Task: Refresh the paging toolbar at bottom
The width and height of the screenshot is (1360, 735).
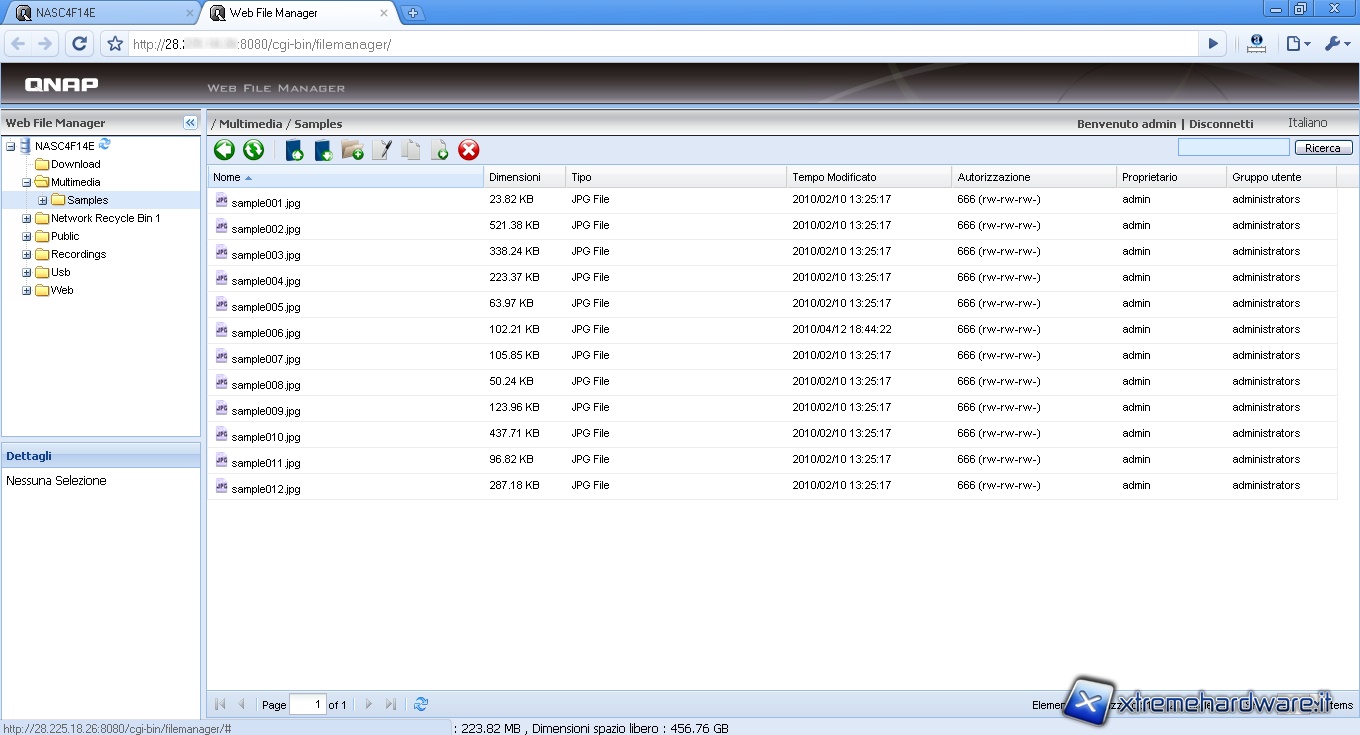Action: [421, 704]
